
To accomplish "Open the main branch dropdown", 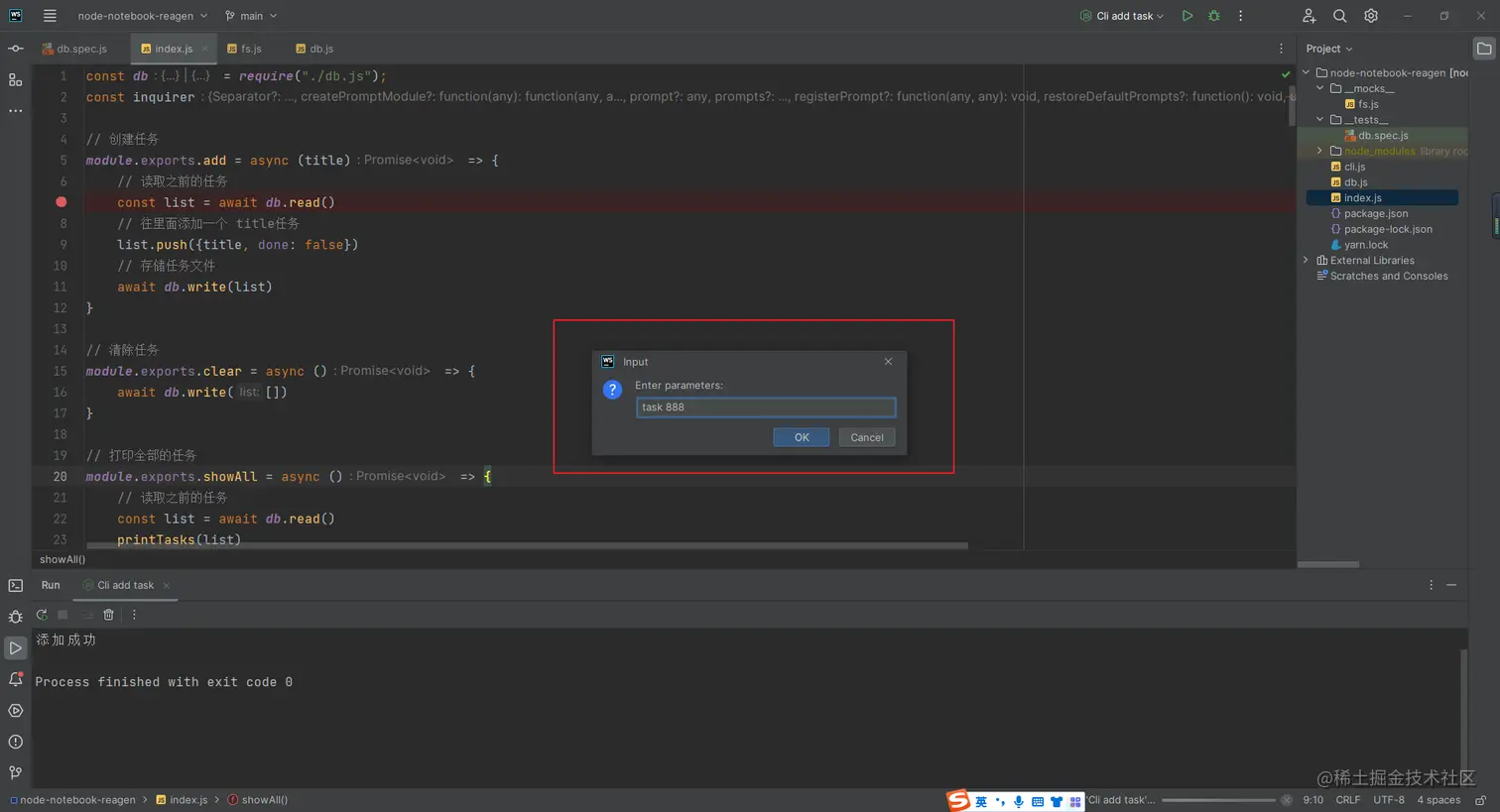I will [251, 16].
